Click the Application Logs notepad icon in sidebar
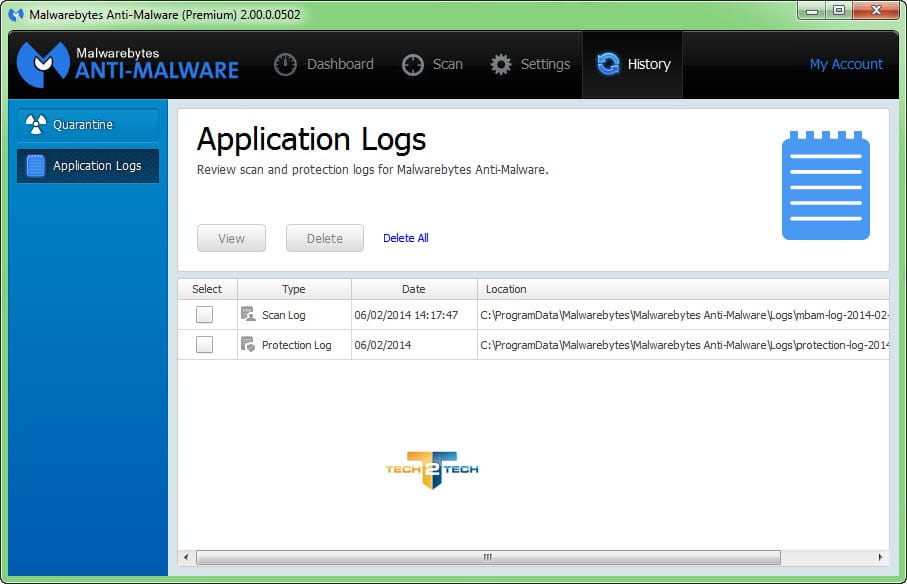Image resolution: width=907 pixels, height=584 pixels. [x=35, y=166]
